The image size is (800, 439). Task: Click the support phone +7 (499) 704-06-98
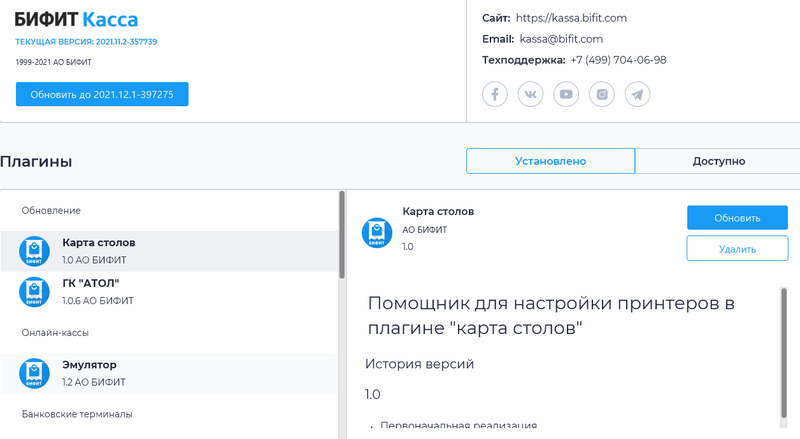click(618, 60)
